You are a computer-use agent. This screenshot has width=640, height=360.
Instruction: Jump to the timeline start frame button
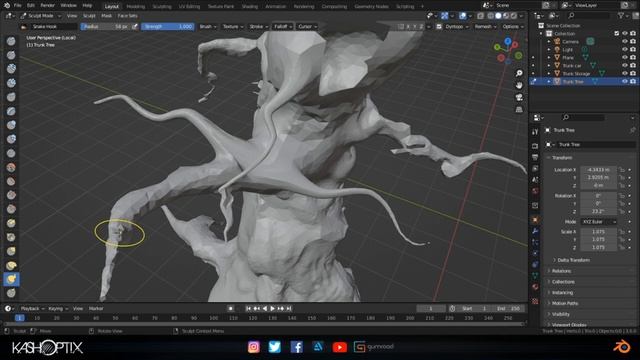[249, 309]
